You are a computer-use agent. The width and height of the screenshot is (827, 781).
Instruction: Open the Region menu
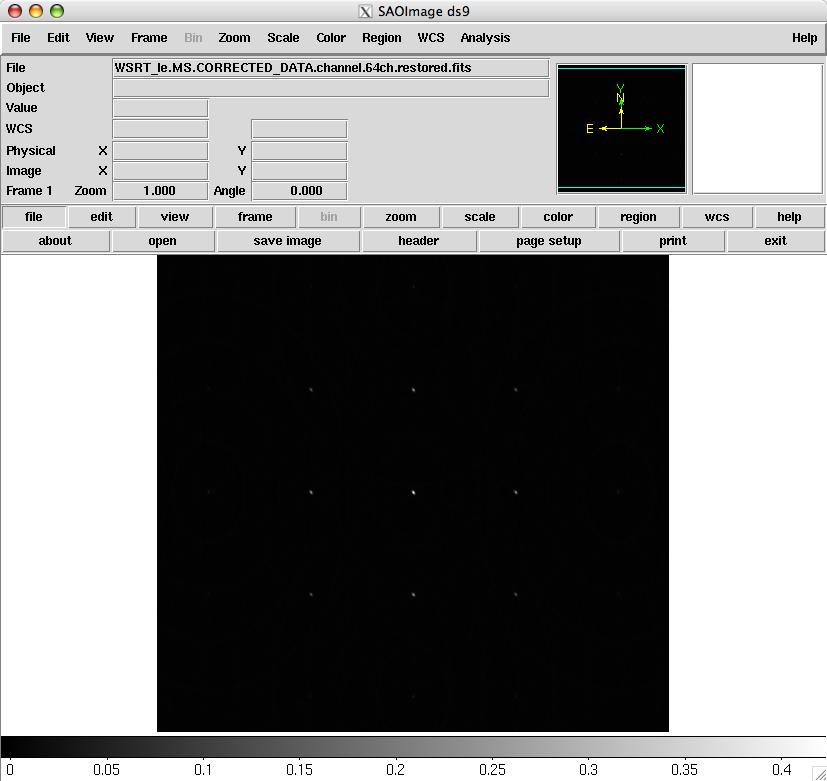click(x=381, y=38)
